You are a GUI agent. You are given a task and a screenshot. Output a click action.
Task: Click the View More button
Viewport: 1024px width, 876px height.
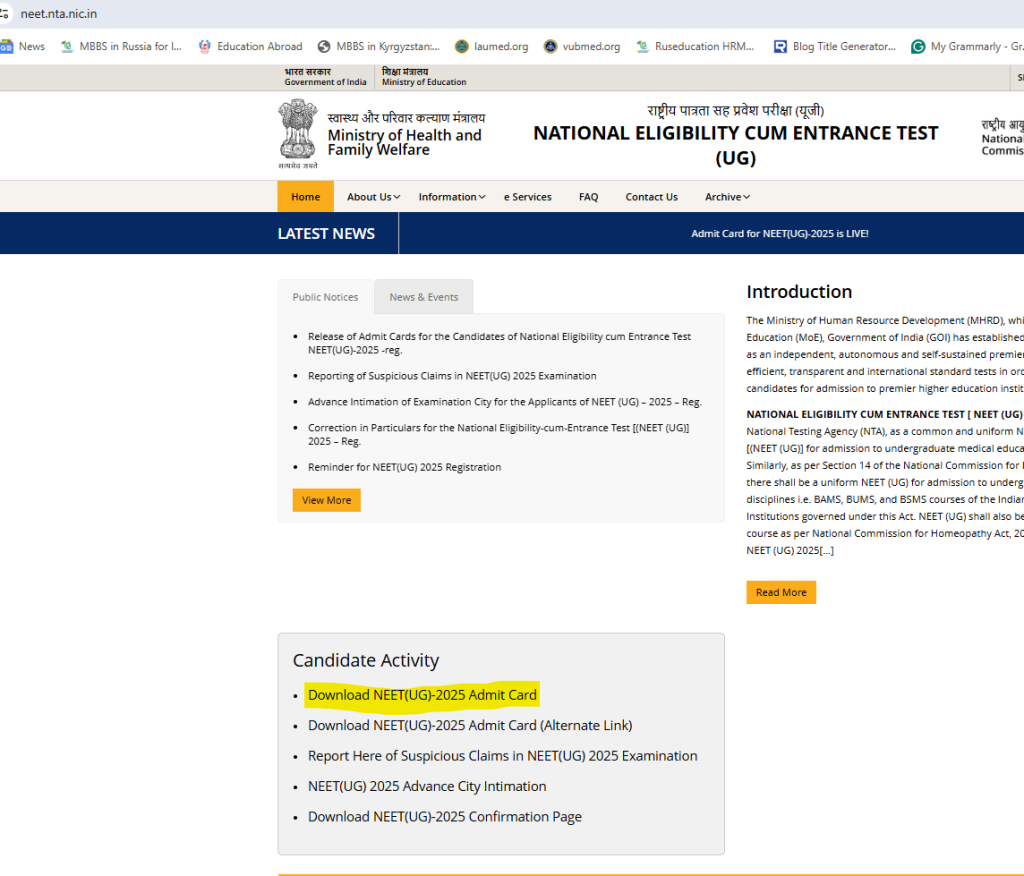coord(327,500)
